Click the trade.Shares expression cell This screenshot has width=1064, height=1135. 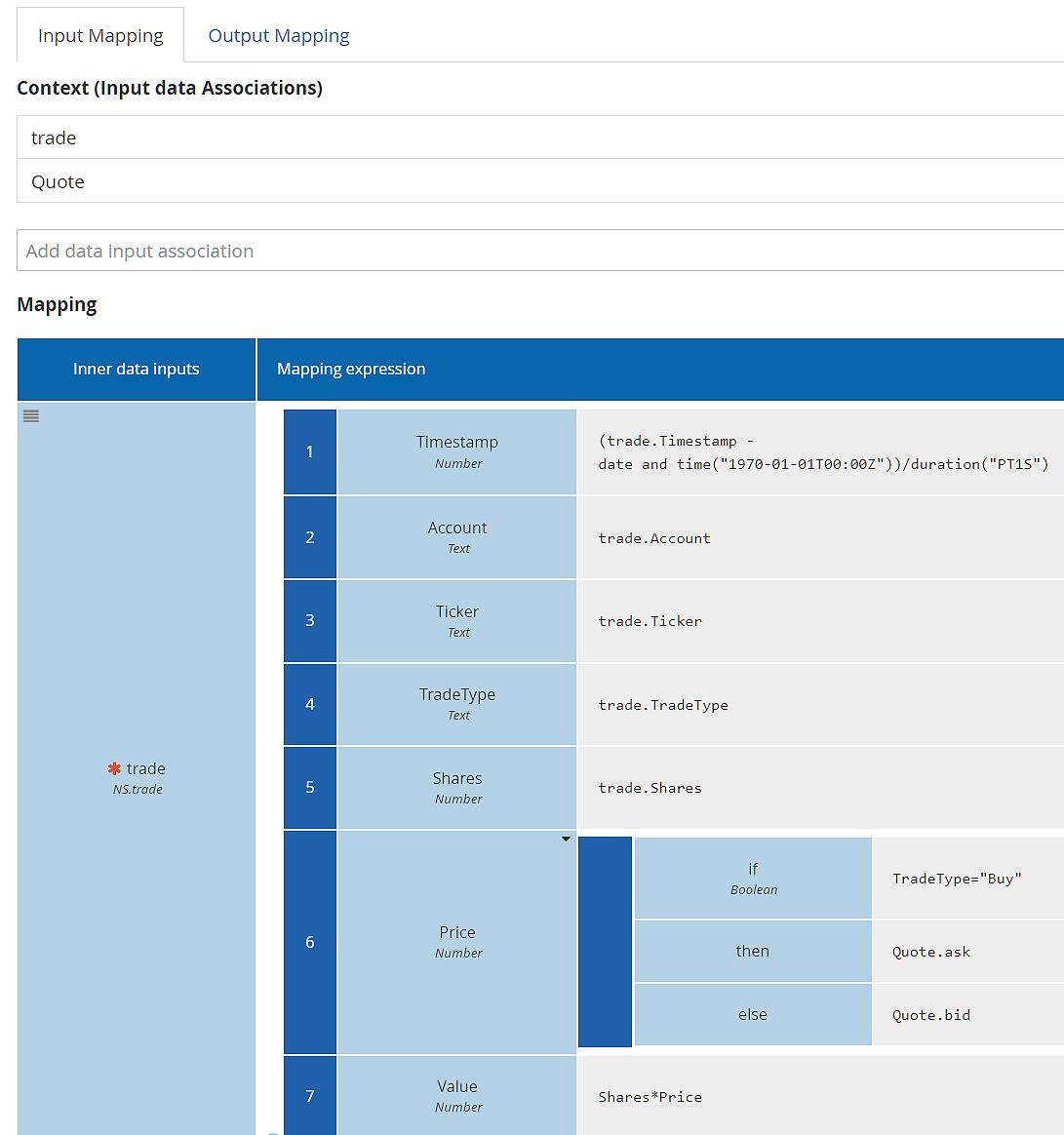(x=819, y=788)
